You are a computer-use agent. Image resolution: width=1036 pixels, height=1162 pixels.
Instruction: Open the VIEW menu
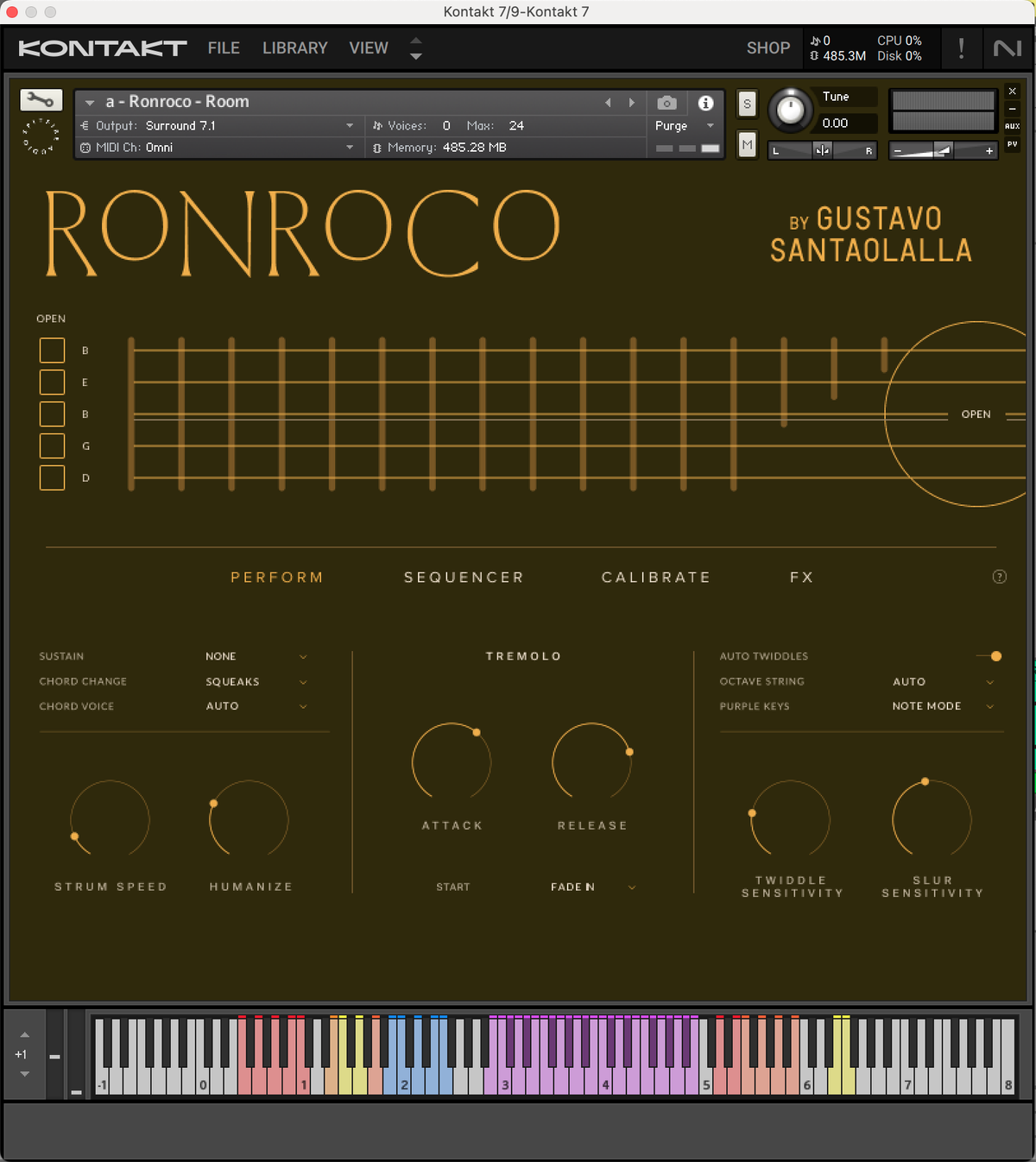pyautogui.click(x=369, y=48)
